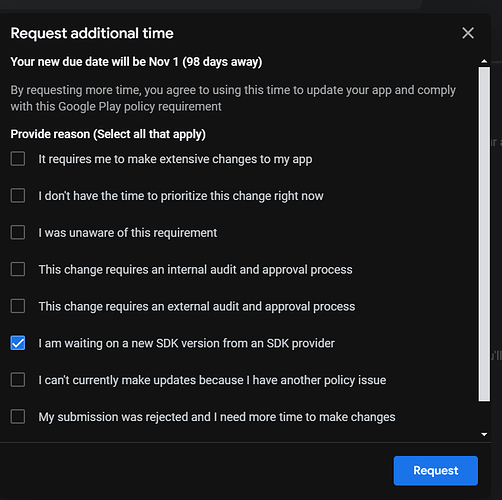Enable 'I was unaware of this requirement' checkbox
The image size is (502, 500).
point(18,232)
